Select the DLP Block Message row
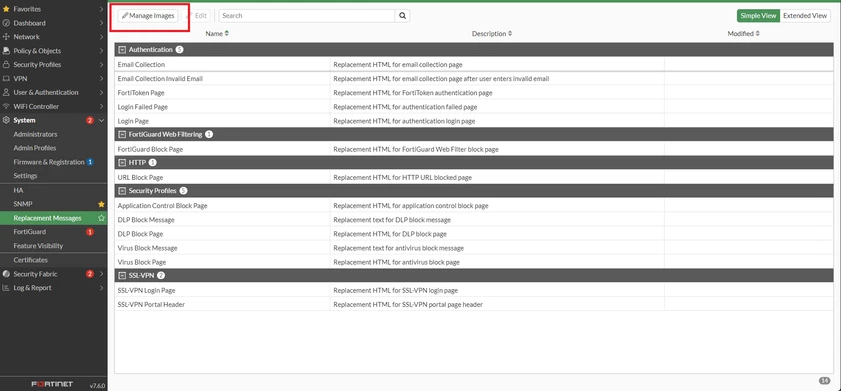Image resolution: width=841 pixels, height=391 pixels. [x=474, y=220]
